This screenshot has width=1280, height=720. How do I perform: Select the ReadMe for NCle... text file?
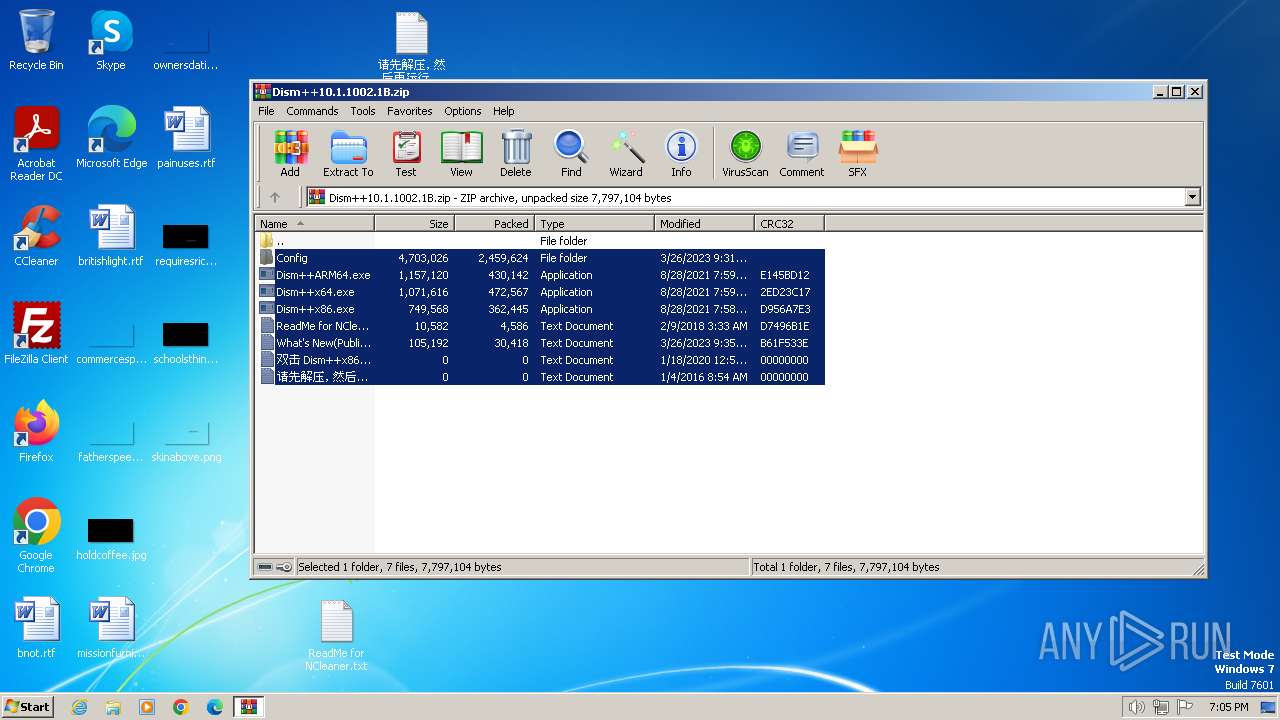pyautogui.click(x=540, y=326)
